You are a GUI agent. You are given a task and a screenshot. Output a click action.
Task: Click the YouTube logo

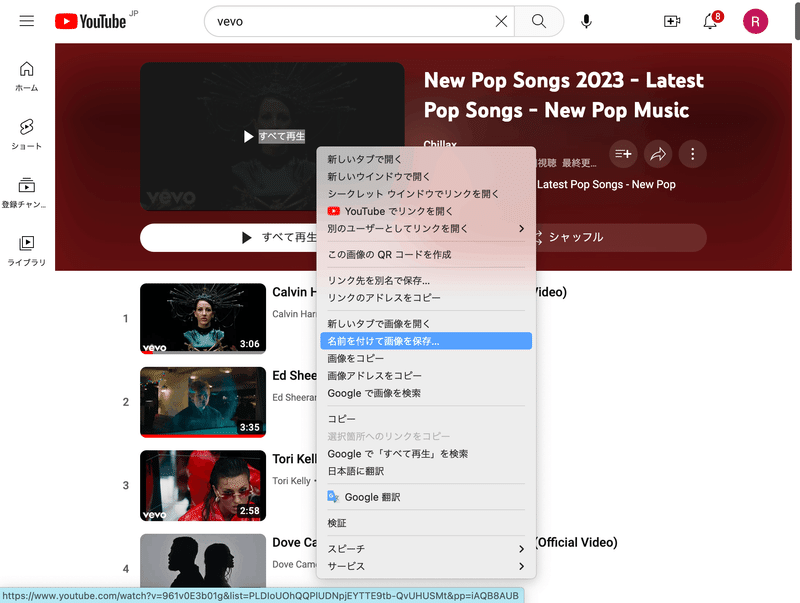coord(91,21)
